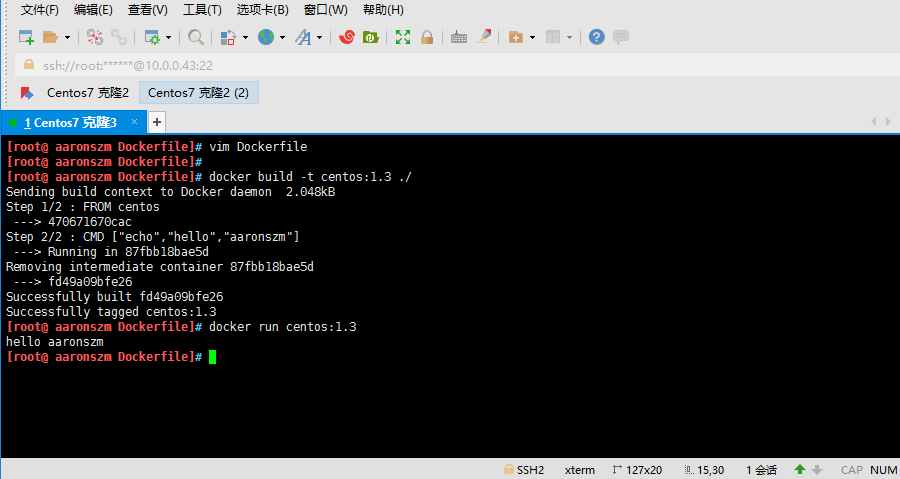Click 'Step 1/2 : FROM centos' line
The height and width of the screenshot is (479, 900).
click(x=83, y=207)
